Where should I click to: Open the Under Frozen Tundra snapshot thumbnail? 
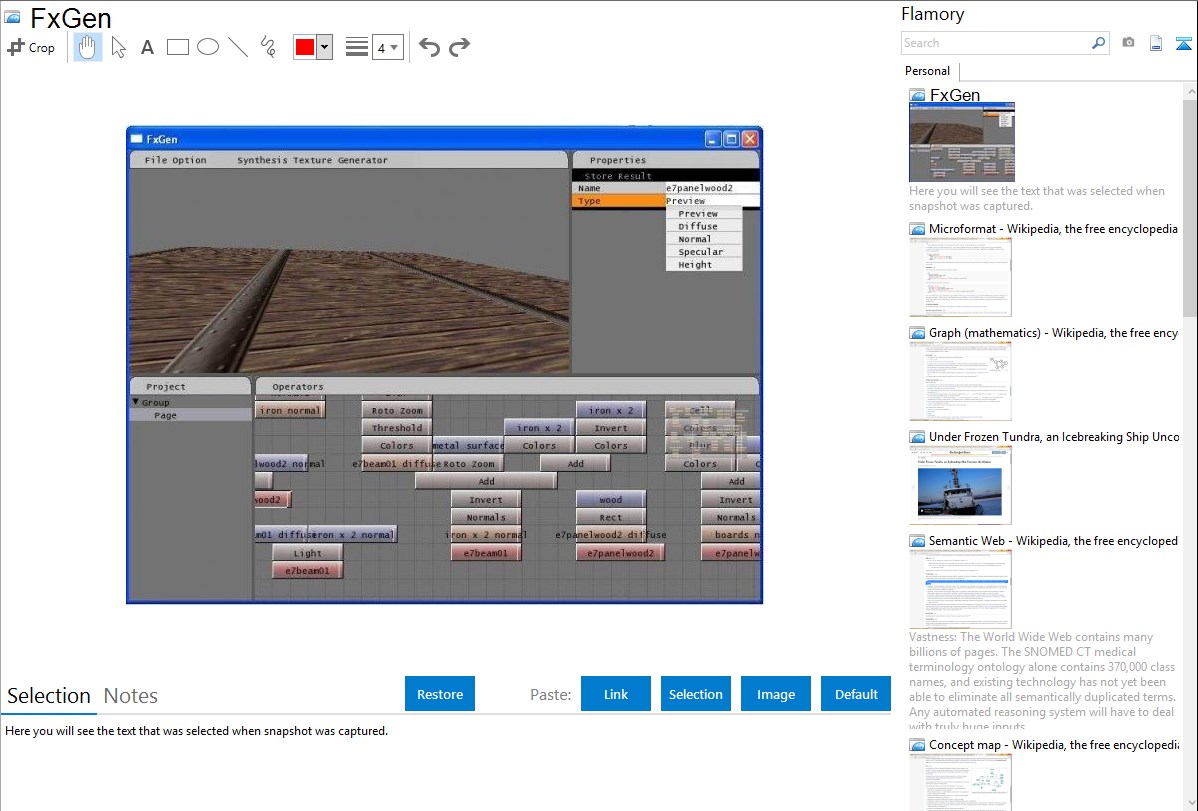coord(960,485)
